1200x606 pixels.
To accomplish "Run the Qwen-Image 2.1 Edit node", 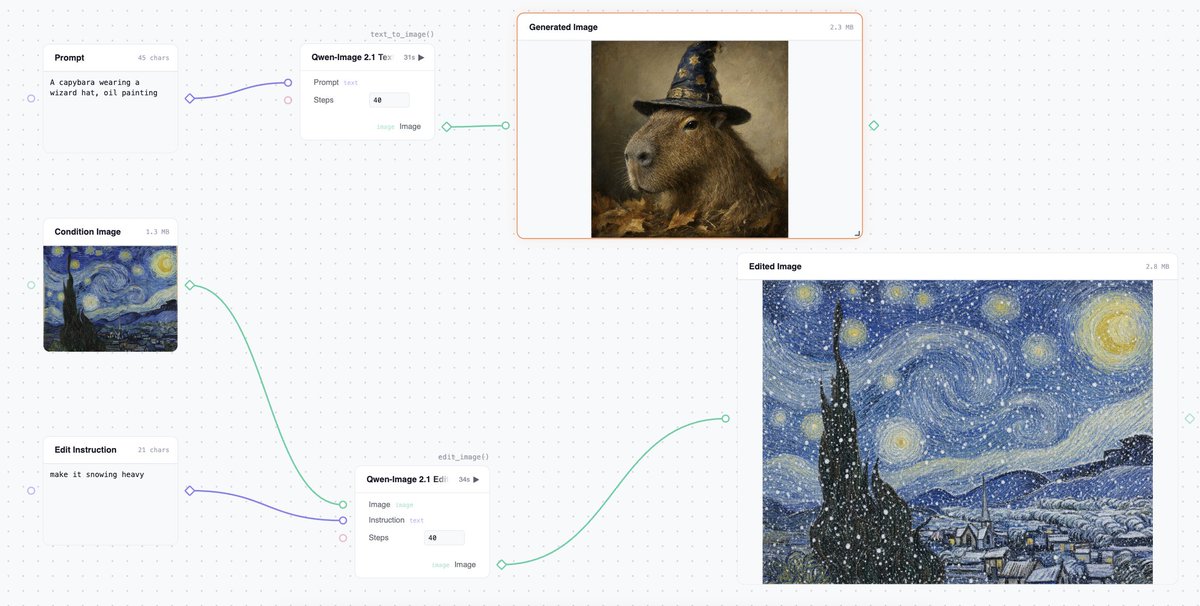I will (x=476, y=480).
